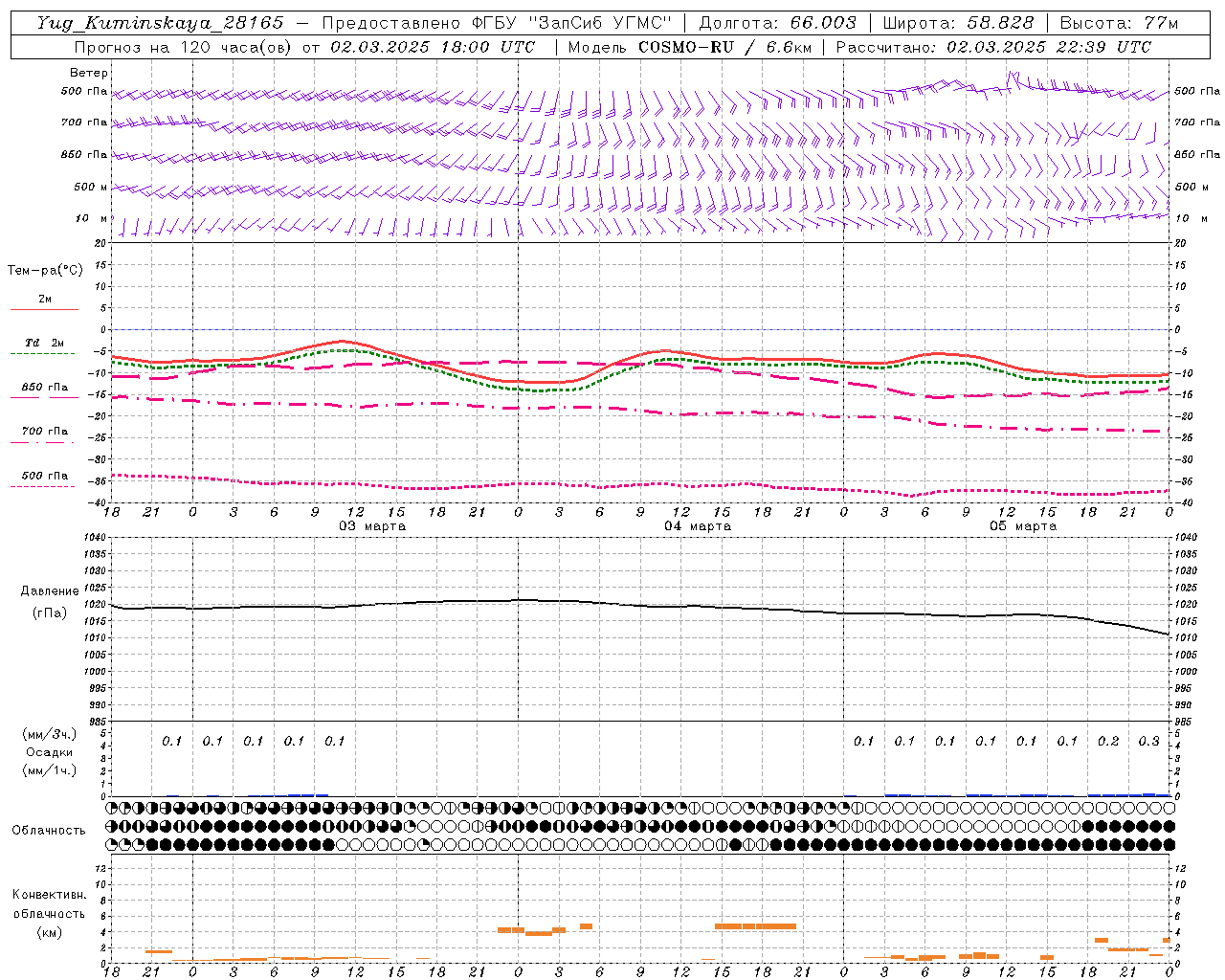
Task: Click the (мм/1ч.) precipitation unit label
Action: (50, 770)
